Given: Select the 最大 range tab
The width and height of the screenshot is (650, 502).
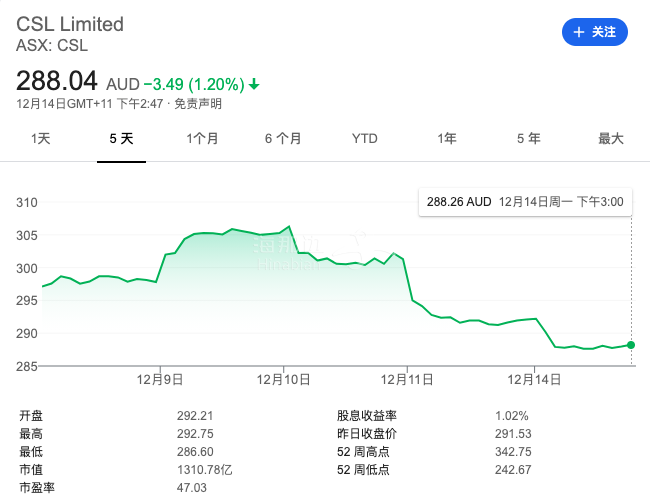Looking at the screenshot, I should (x=611, y=138).
